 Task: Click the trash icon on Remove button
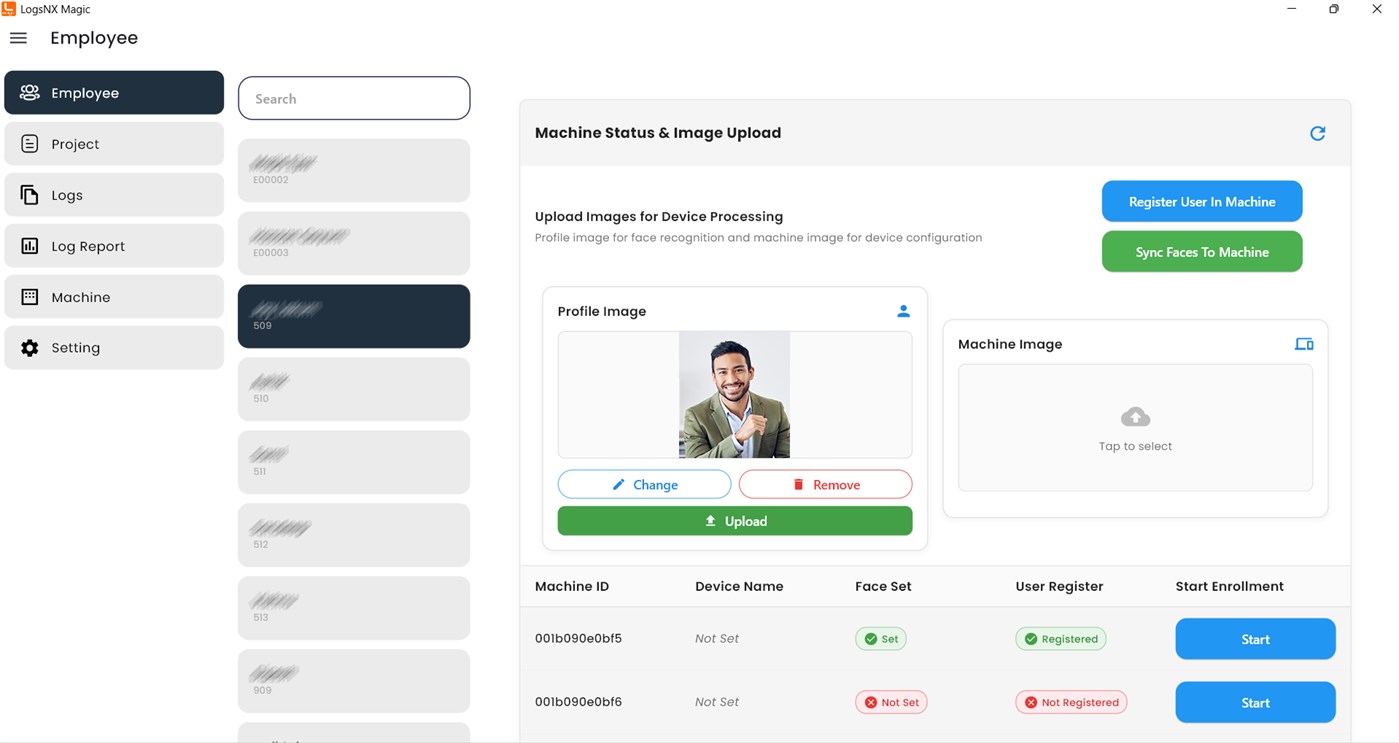click(798, 485)
